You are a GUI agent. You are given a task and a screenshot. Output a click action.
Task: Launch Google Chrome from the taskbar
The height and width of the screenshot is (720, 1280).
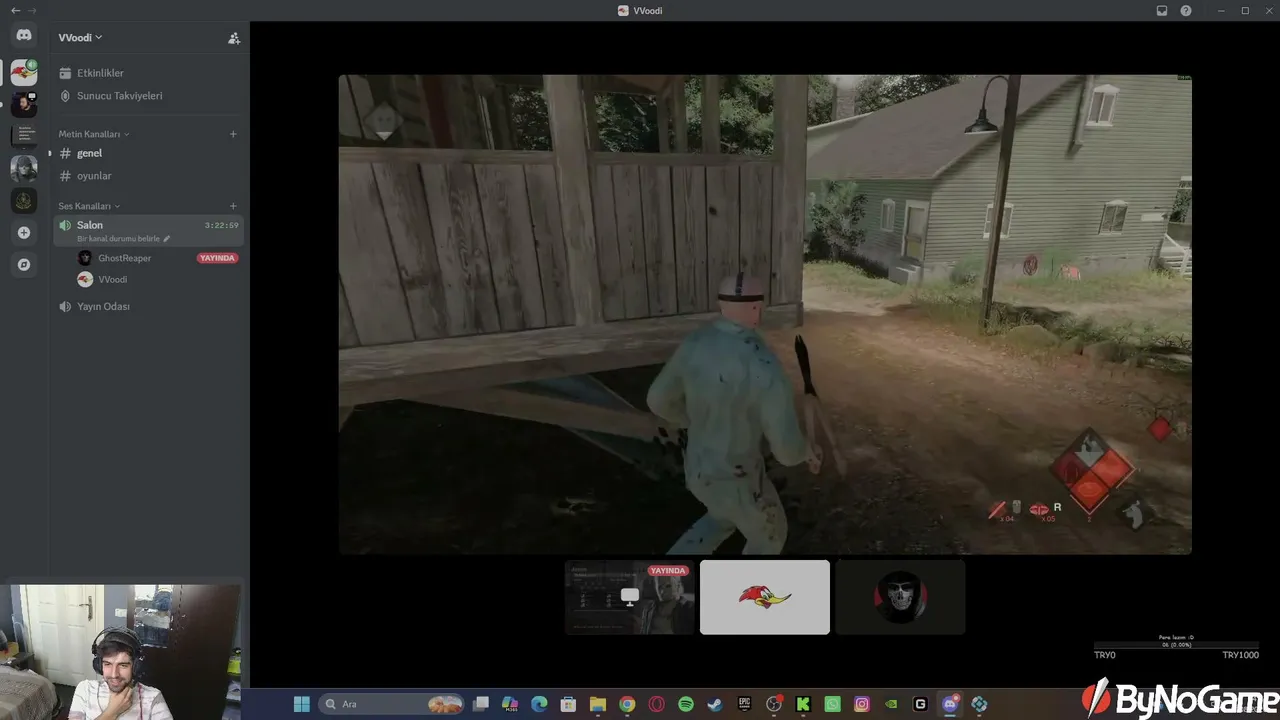pyautogui.click(x=627, y=704)
